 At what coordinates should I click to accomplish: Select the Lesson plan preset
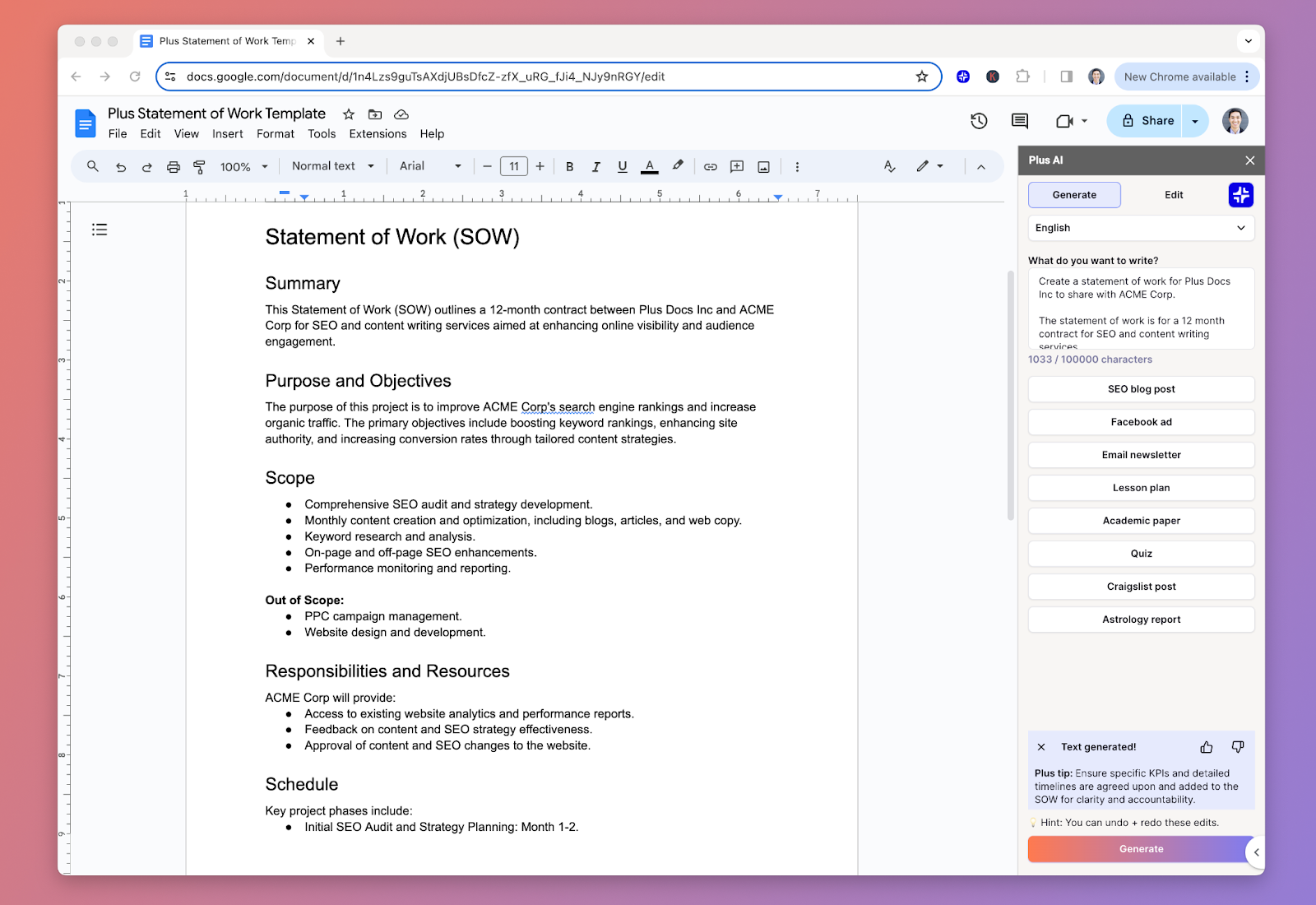coord(1141,488)
